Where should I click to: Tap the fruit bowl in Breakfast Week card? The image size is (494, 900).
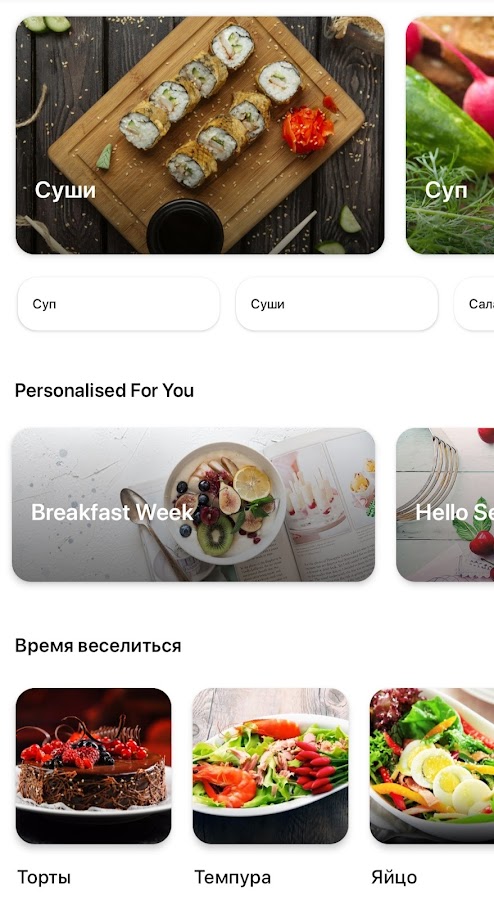coord(225,503)
